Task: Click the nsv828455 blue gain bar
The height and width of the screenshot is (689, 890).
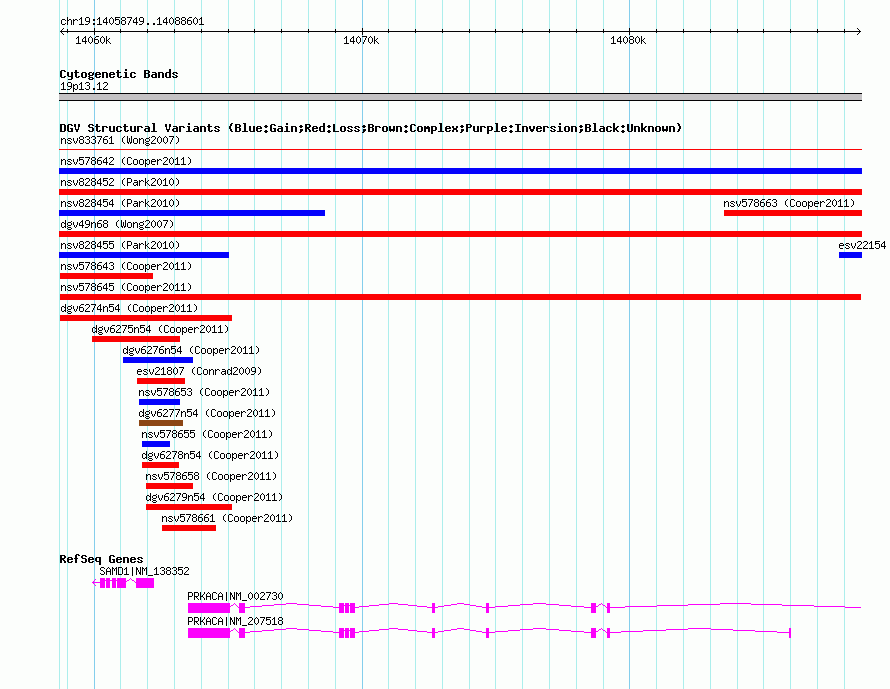Action: [144, 255]
